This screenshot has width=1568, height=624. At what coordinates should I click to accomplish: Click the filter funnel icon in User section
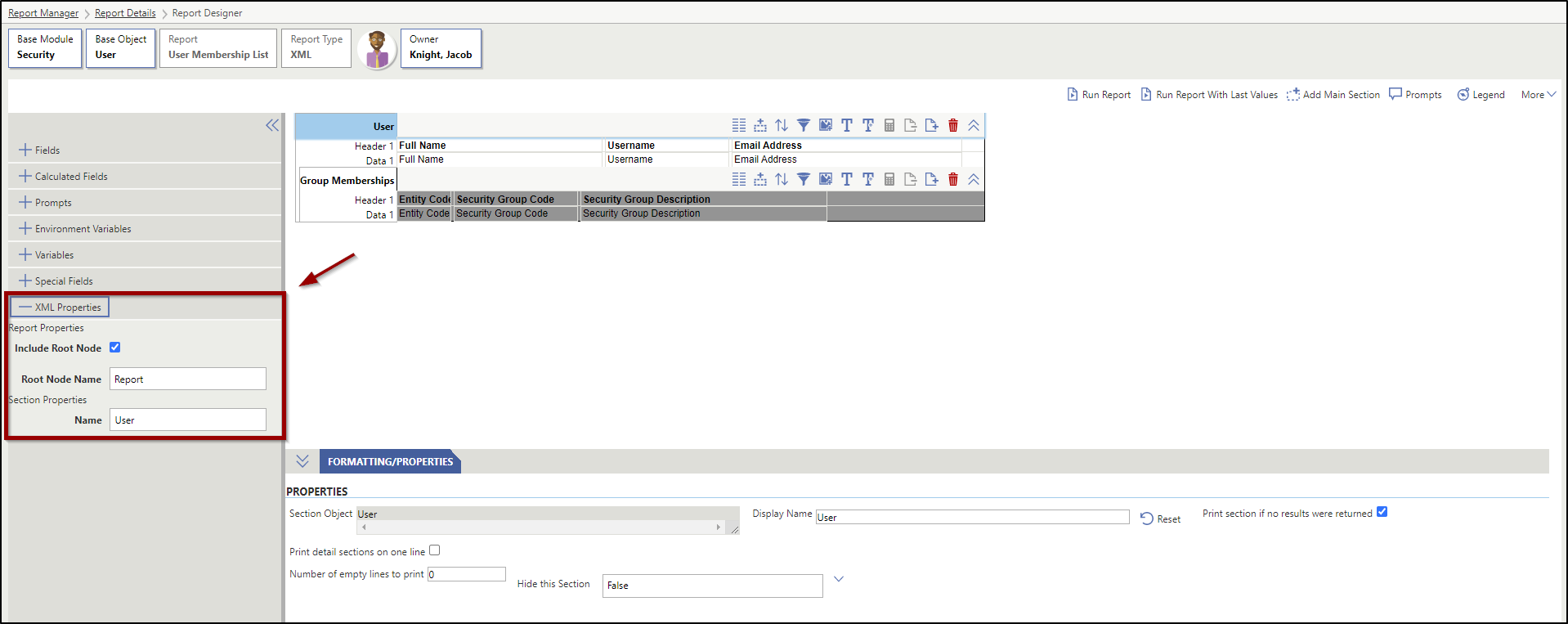(804, 125)
